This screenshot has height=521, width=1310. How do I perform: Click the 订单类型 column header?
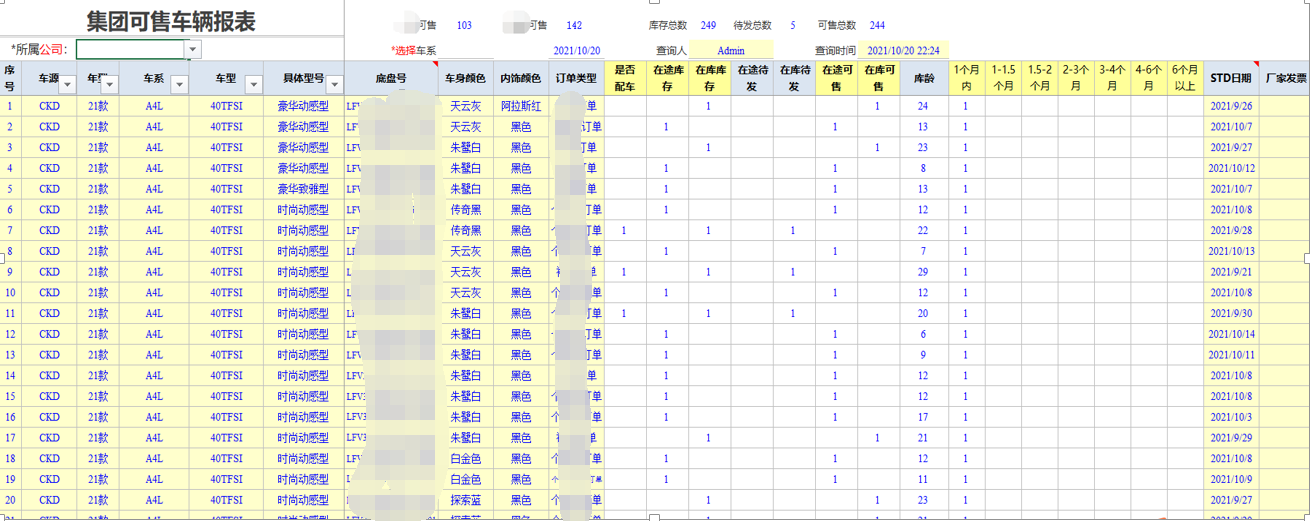point(576,78)
